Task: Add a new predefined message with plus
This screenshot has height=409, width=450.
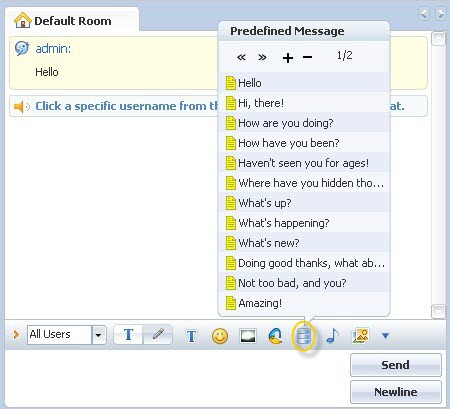Action: [x=288, y=58]
